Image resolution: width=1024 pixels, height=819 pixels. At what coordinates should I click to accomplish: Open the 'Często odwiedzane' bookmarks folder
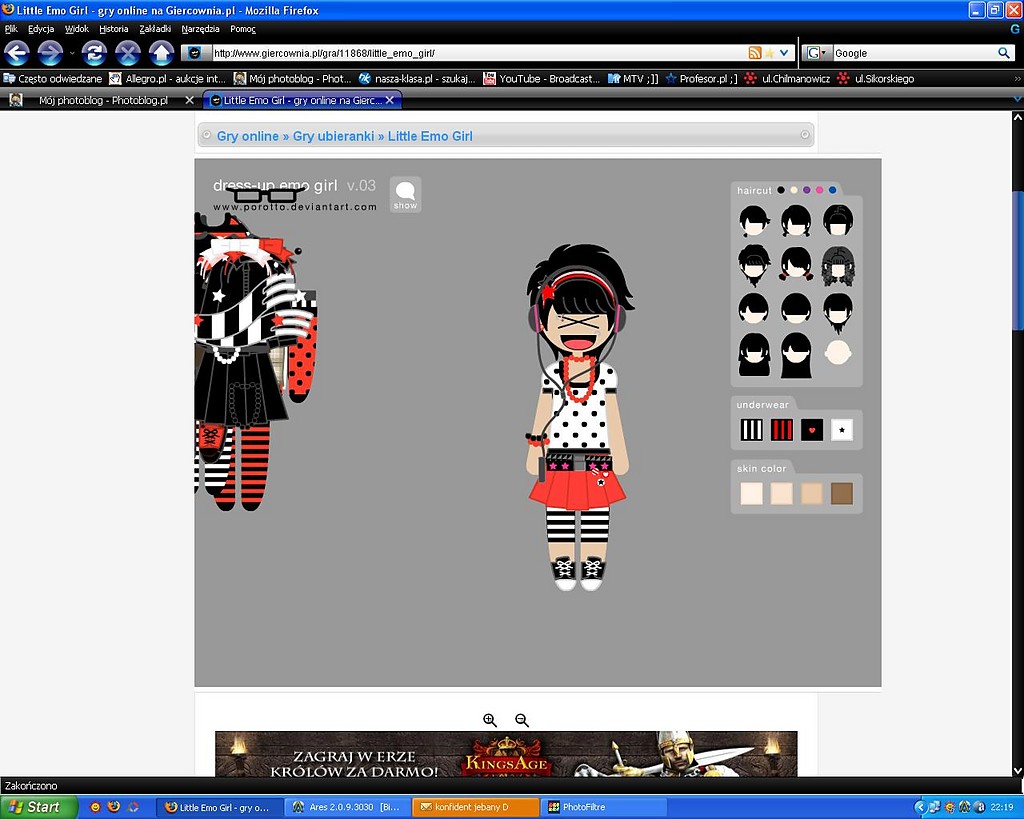point(54,78)
